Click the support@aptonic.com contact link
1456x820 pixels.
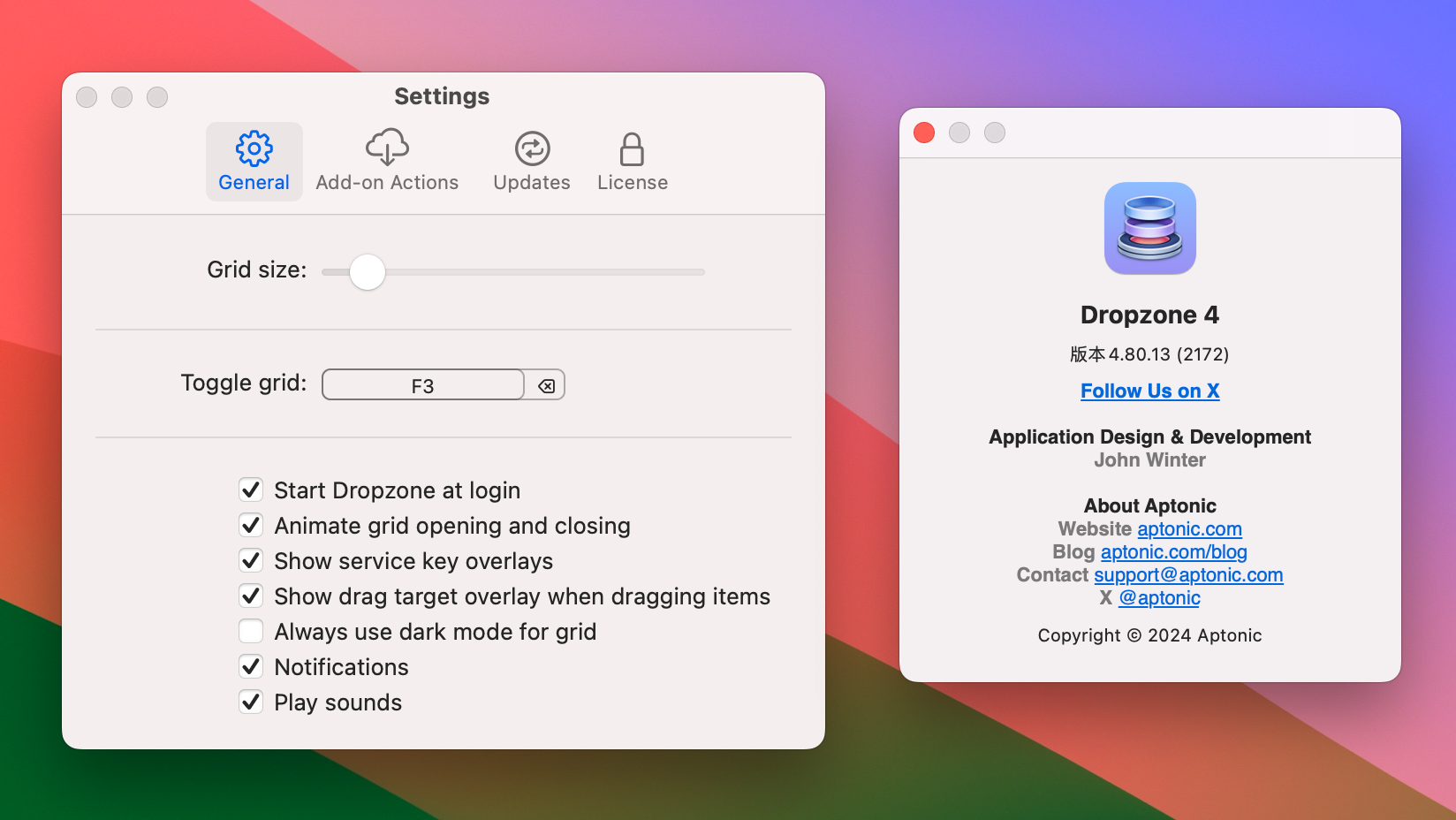1188,574
